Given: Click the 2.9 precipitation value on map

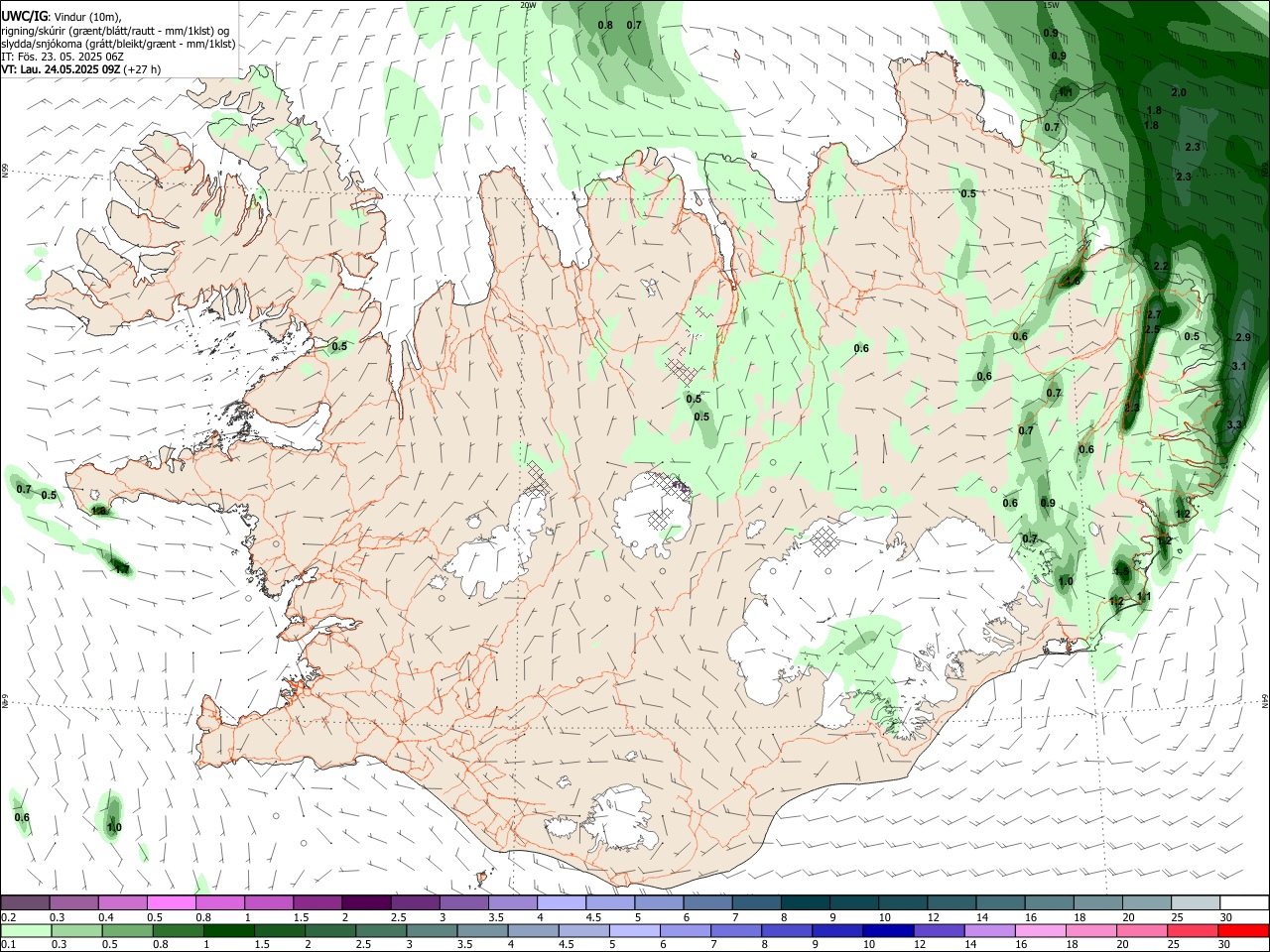Looking at the screenshot, I should point(1243,337).
